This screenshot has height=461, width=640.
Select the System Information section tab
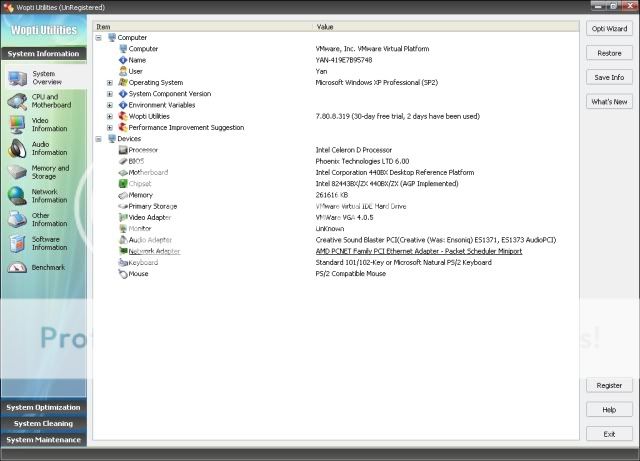click(x=43, y=53)
